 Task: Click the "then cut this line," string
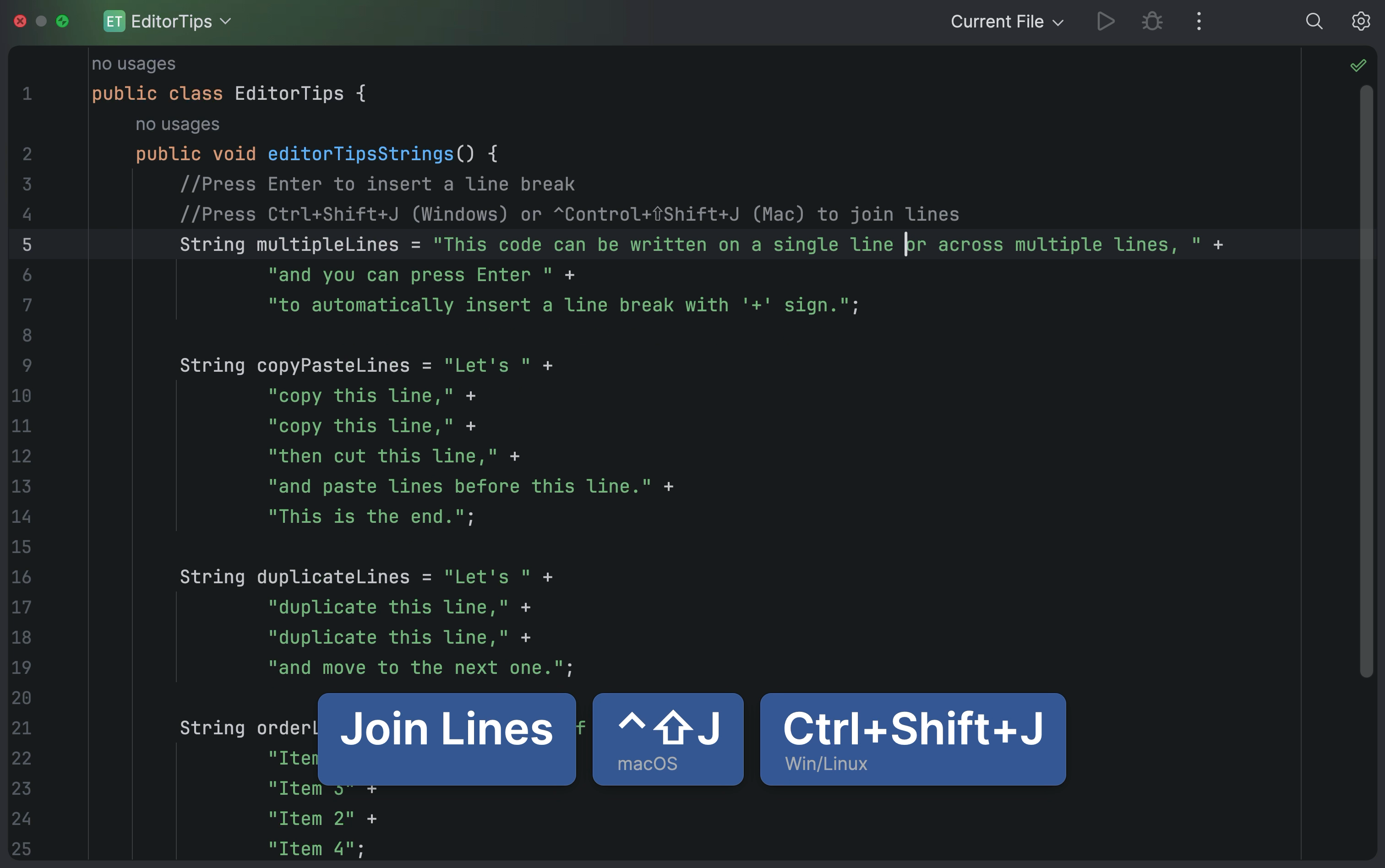tap(382, 456)
